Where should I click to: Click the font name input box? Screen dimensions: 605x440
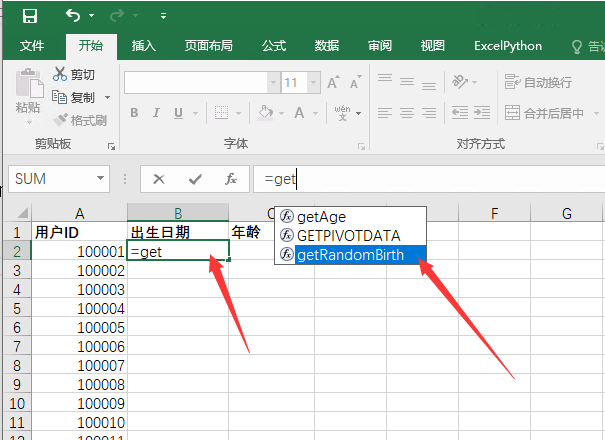tap(196, 82)
